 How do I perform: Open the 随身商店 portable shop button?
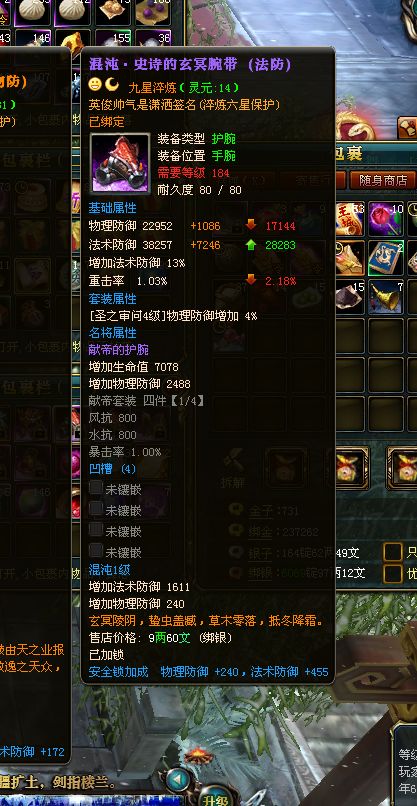[x=383, y=180]
